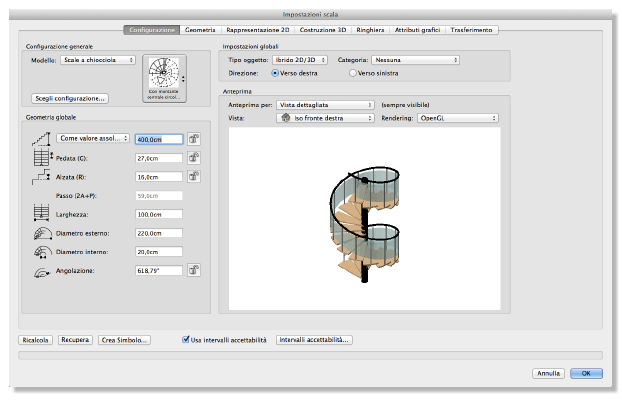Viewport: 622px width, 407px height.
Task: Open the Tipo oggetto dropdown
Action: (299, 60)
